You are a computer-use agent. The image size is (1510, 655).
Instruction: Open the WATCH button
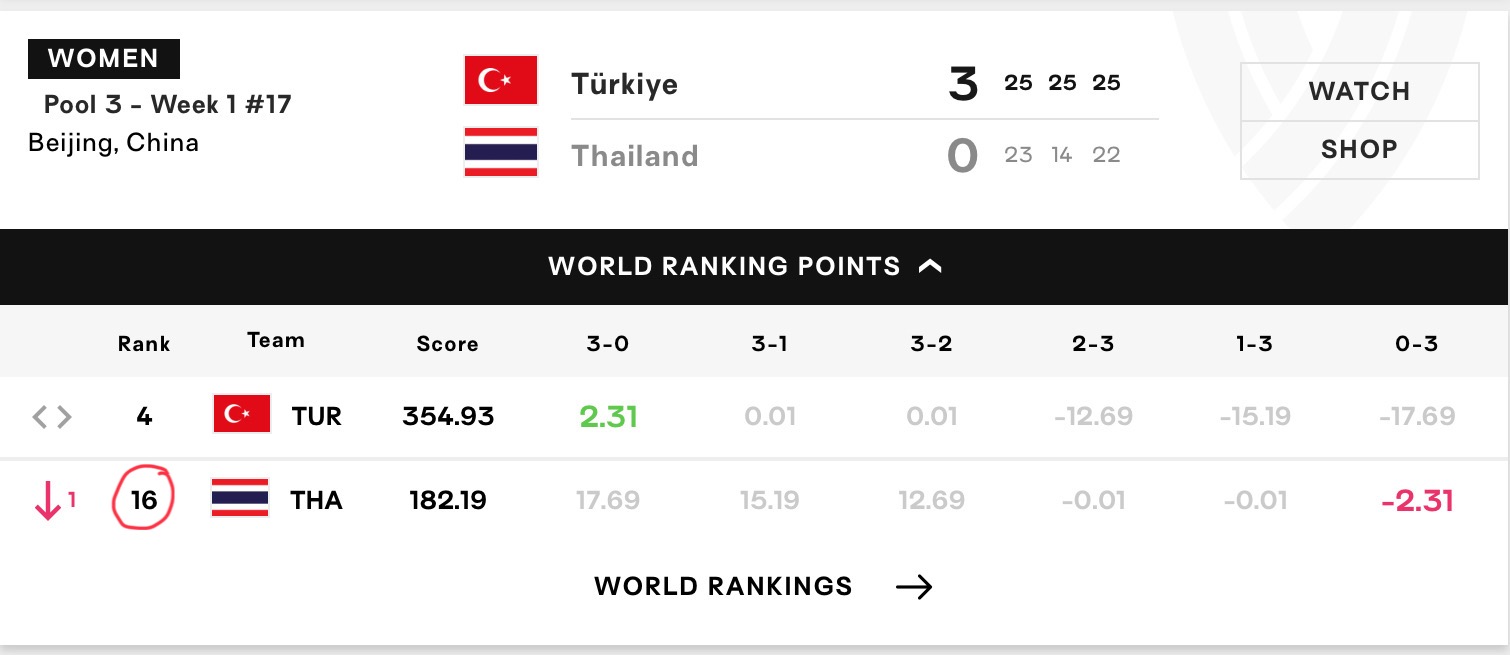pyautogui.click(x=1360, y=92)
